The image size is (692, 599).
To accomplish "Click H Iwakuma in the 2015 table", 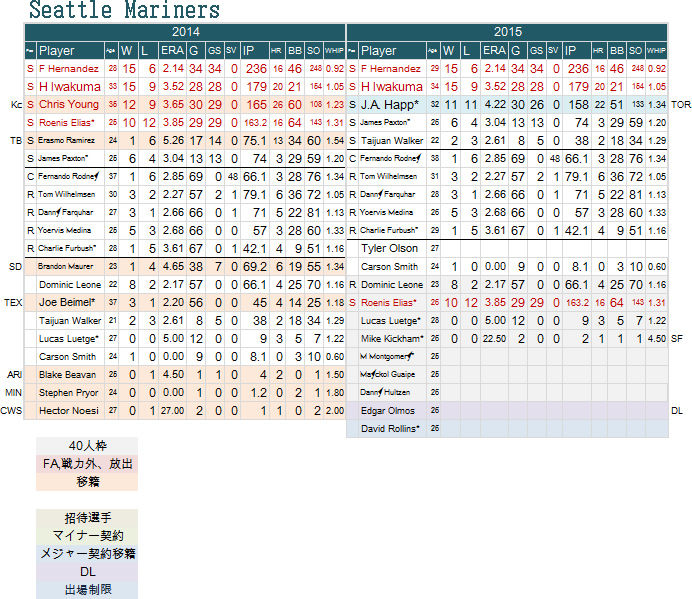I will click(x=392, y=87).
